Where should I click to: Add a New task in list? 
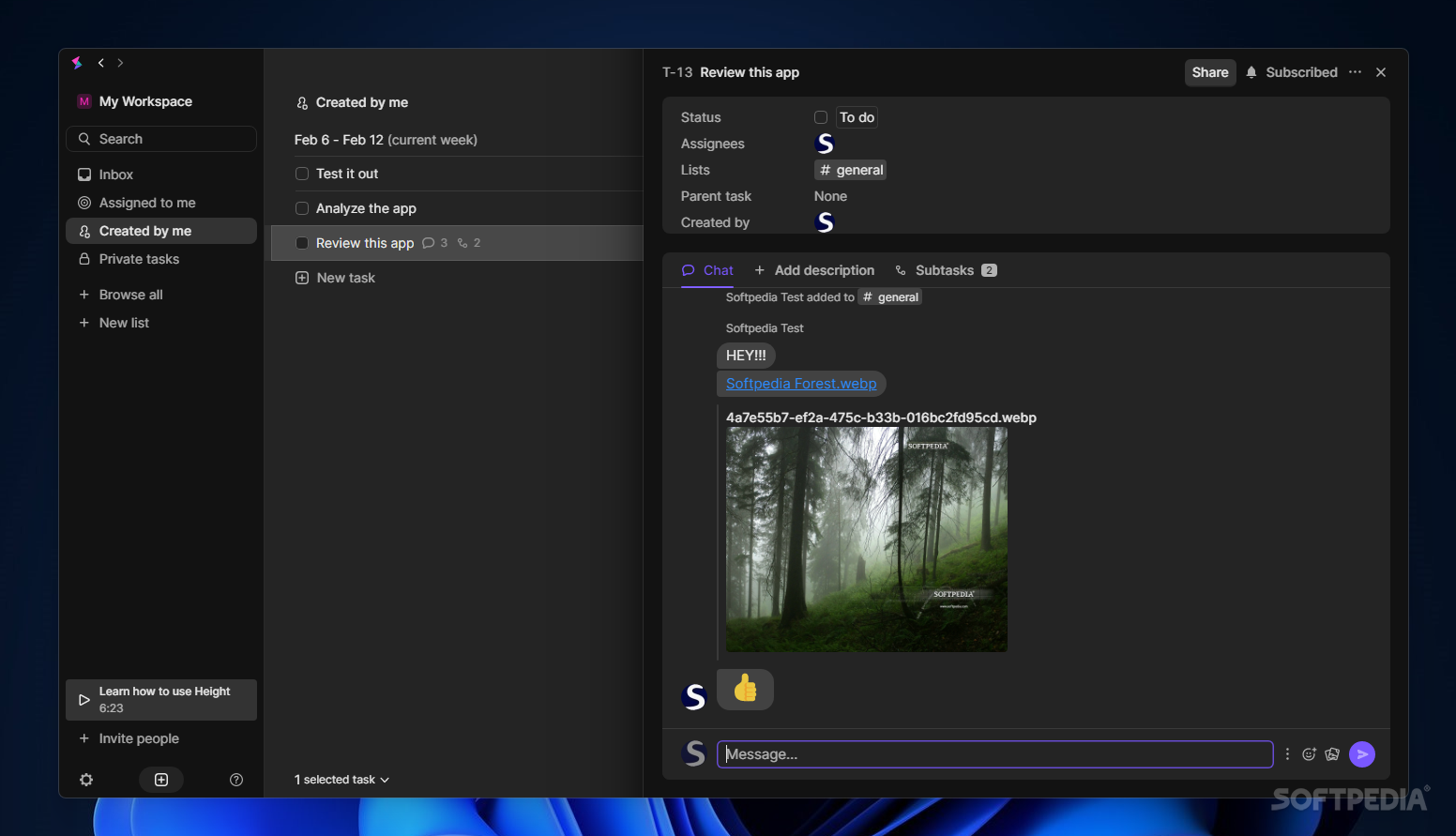[336, 278]
